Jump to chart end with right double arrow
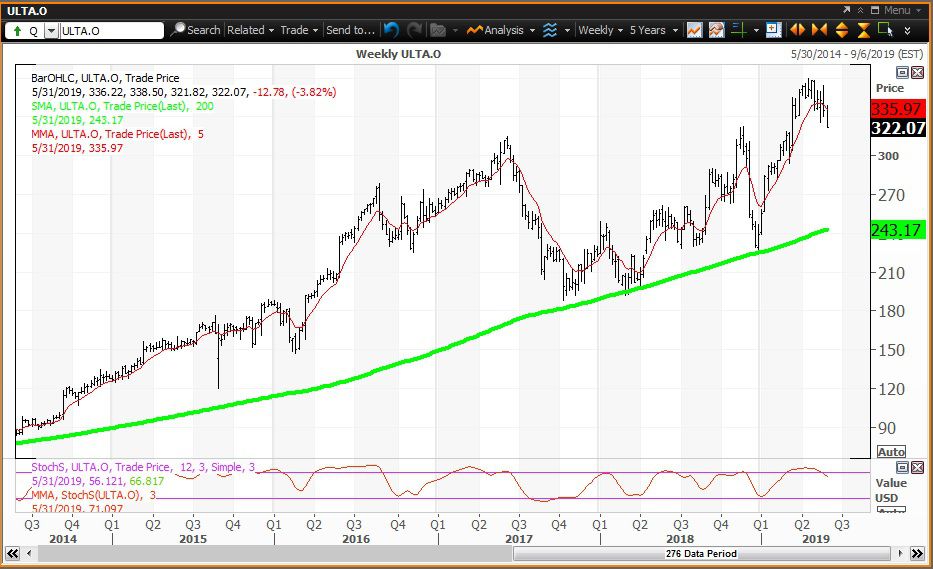The image size is (933, 569). coord(918,554)
